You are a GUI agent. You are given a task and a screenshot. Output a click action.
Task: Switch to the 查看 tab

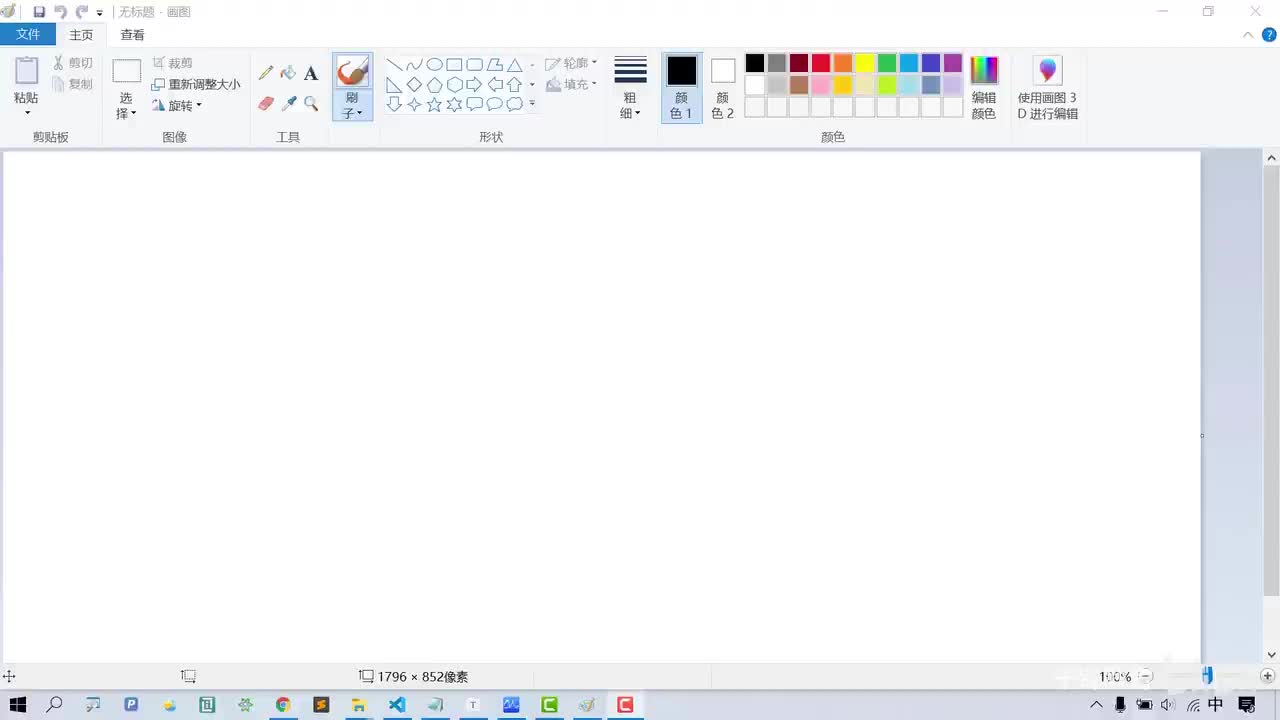133,35
